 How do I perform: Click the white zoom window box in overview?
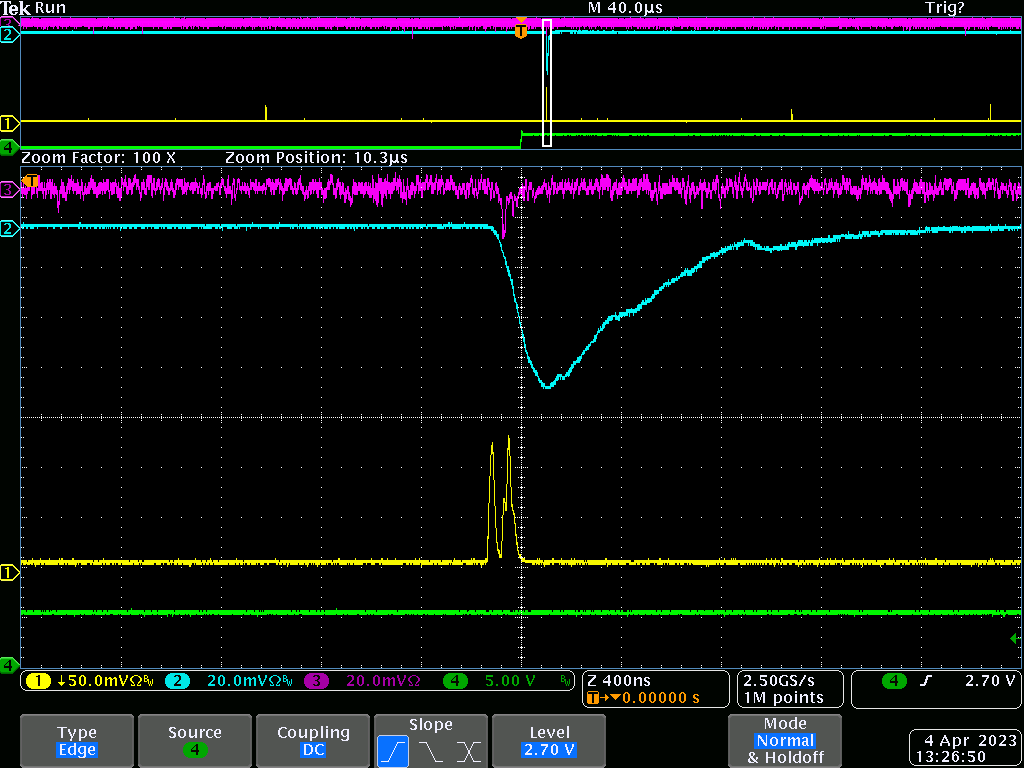click(547, 83)
